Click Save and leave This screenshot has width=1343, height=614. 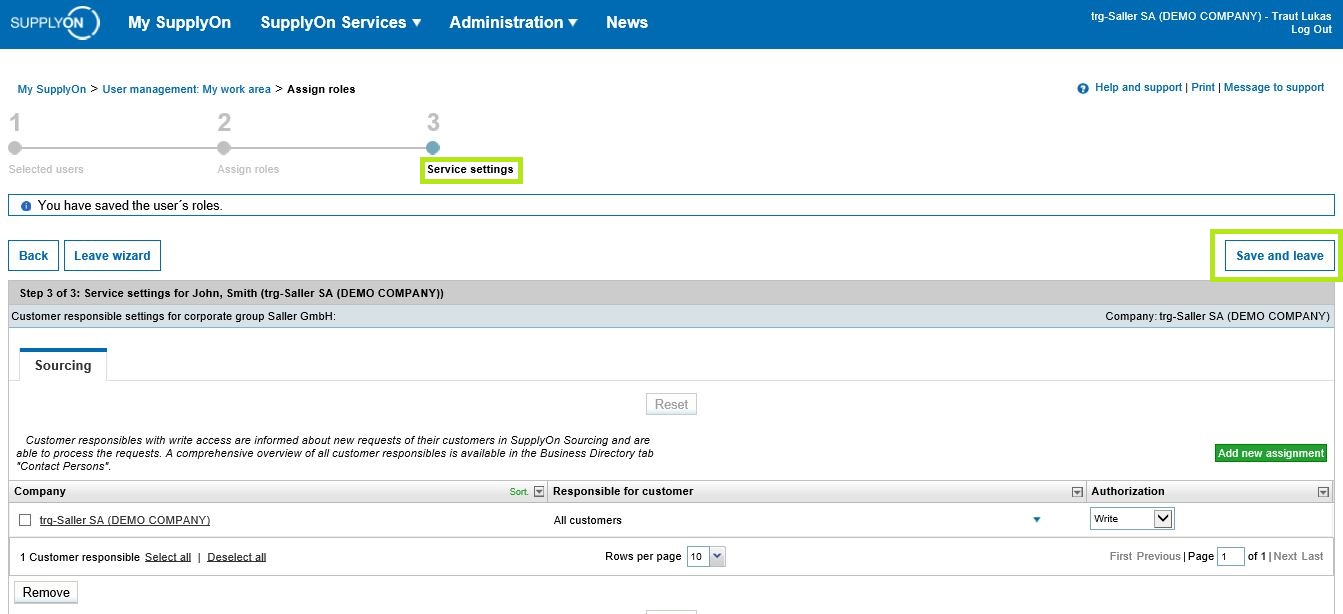pos(1280,256)
